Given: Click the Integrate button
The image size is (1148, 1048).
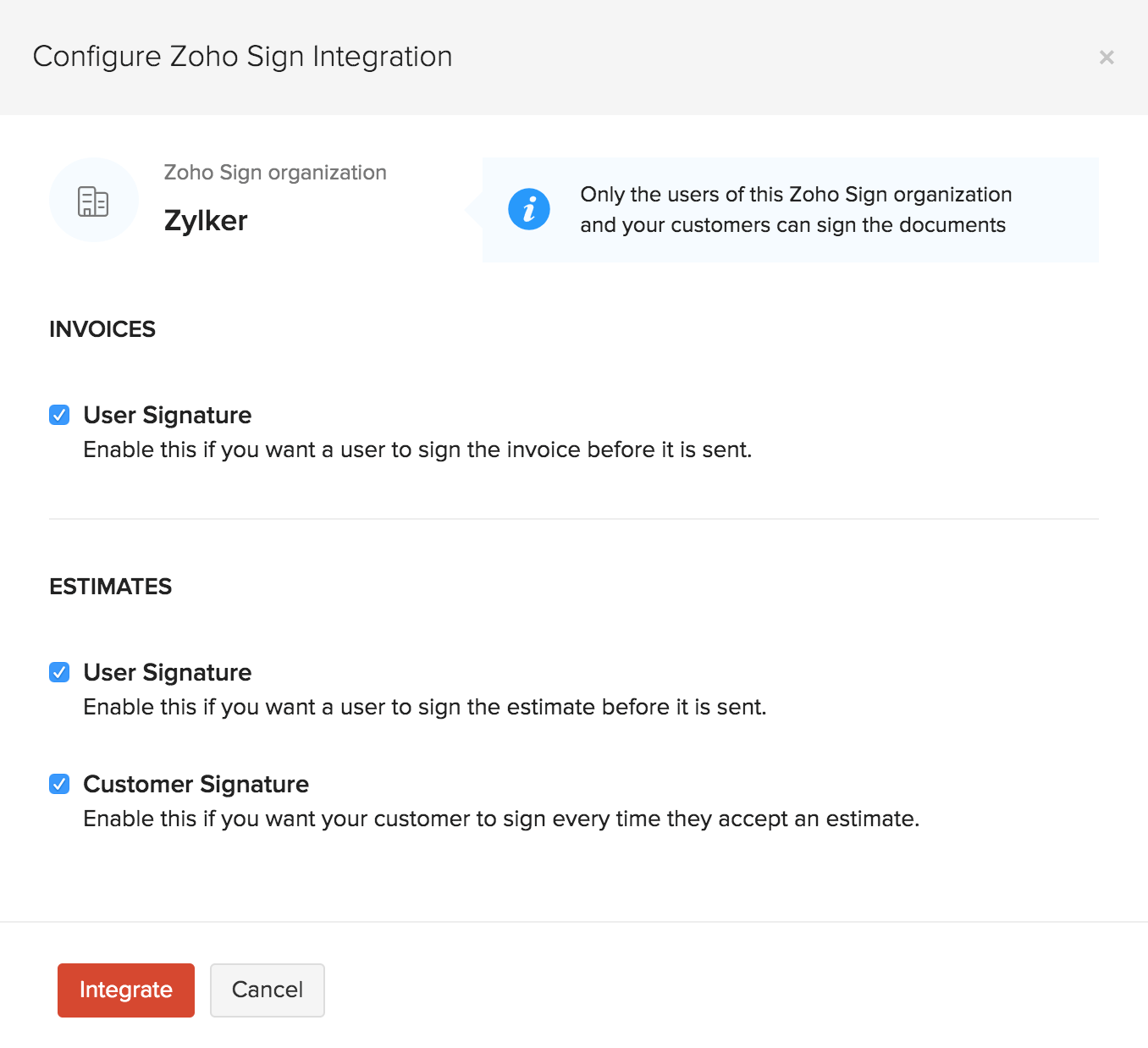Looking at the screenshot, I should coord(126,990).
